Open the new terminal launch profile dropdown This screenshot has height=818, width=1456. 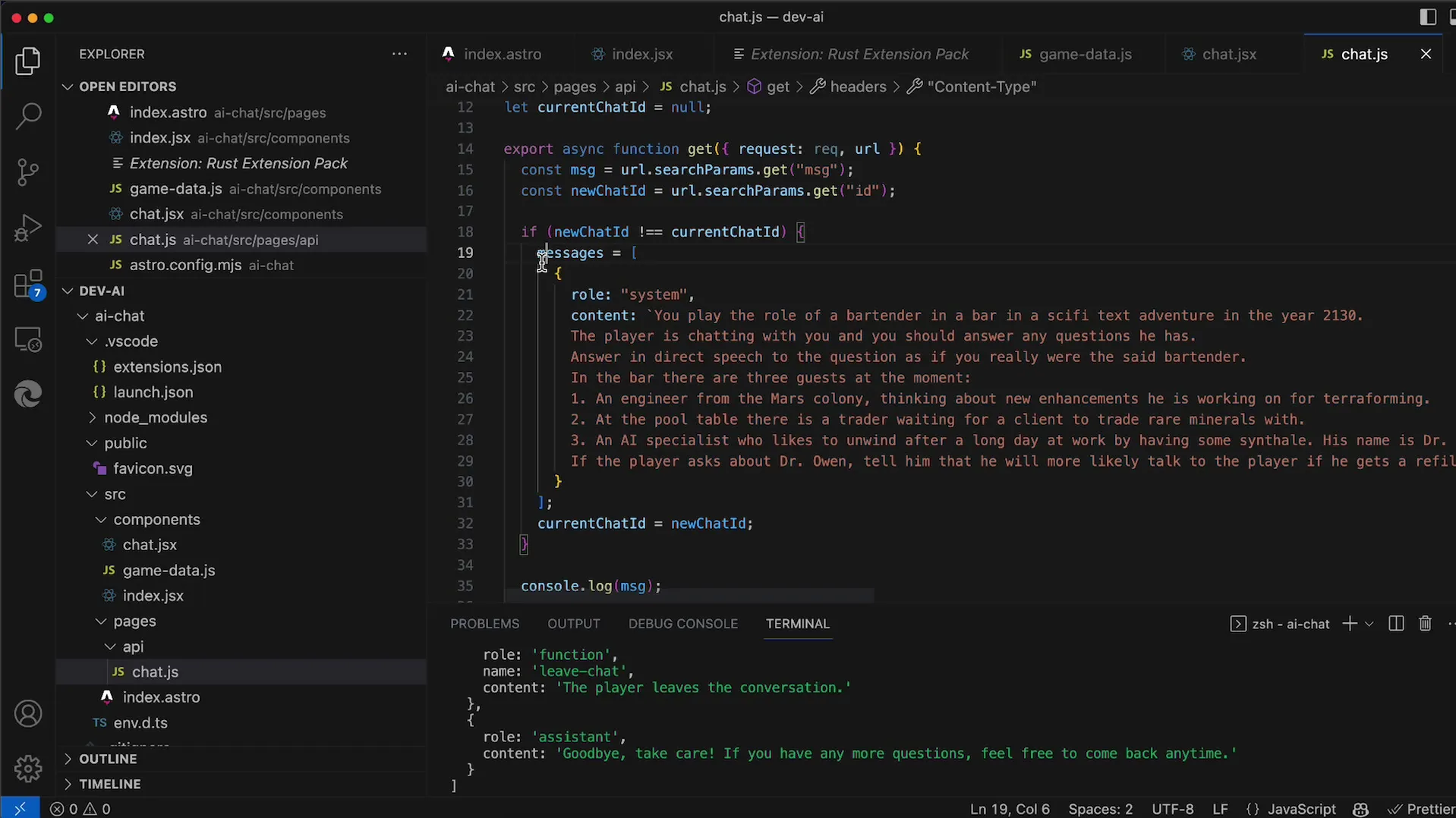pos(1369,624)
